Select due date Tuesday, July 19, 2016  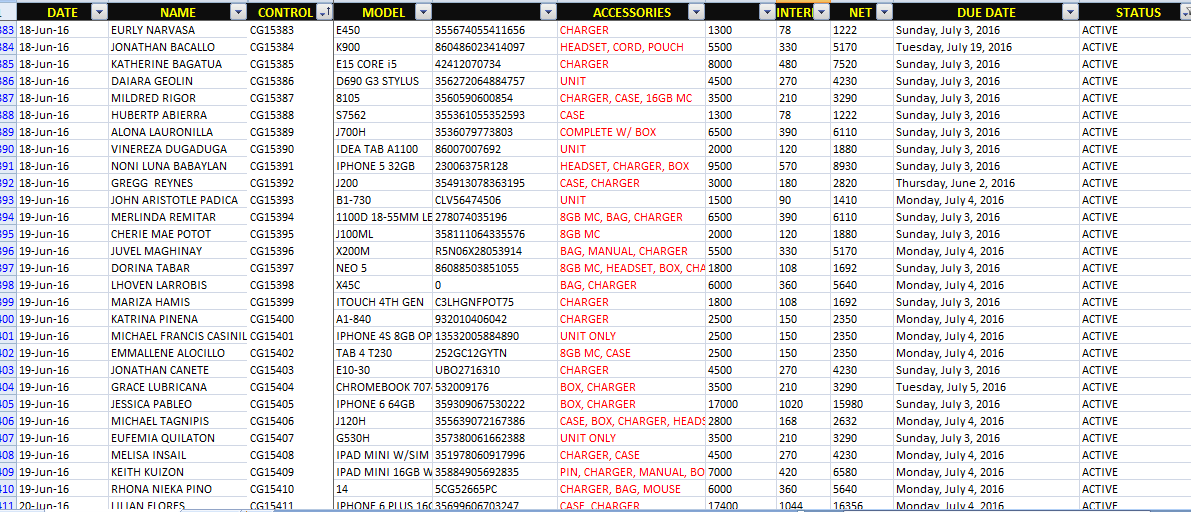[x=986, y=47]
